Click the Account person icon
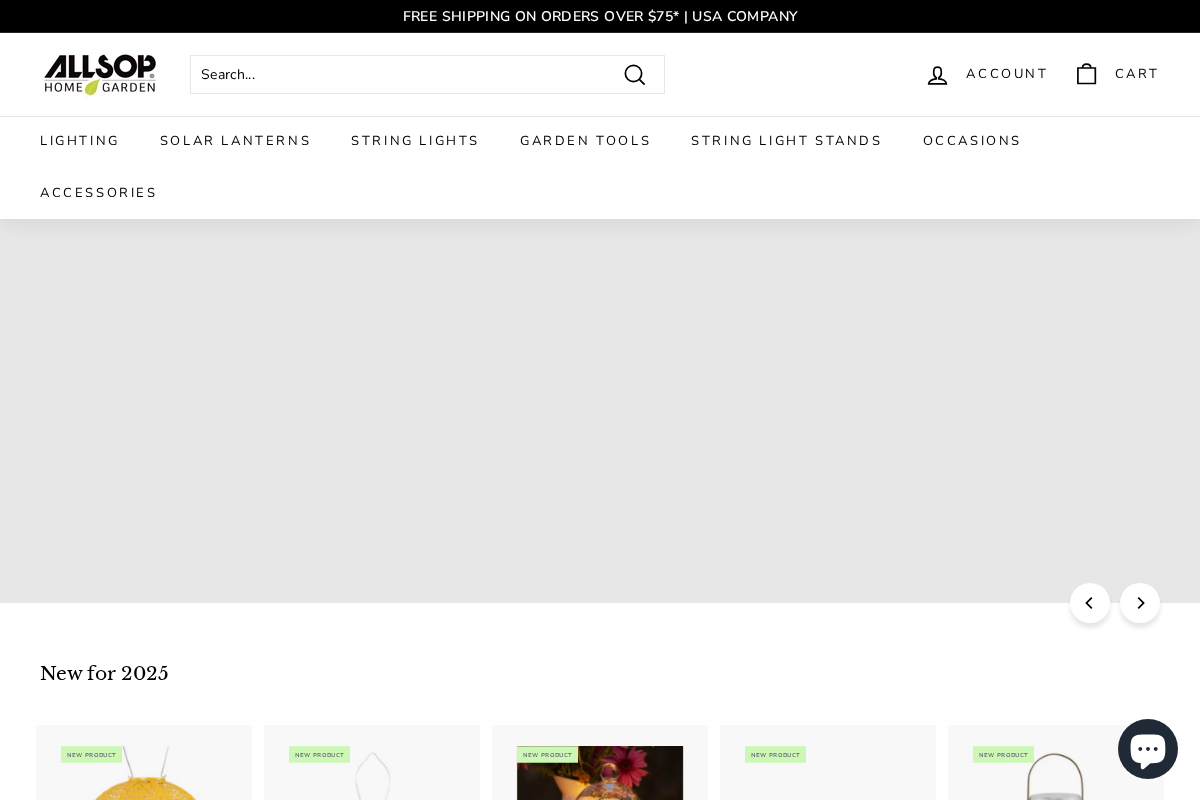Image resolution: width=1200 pixels, height=800 pixels. (x=937, y=74)
